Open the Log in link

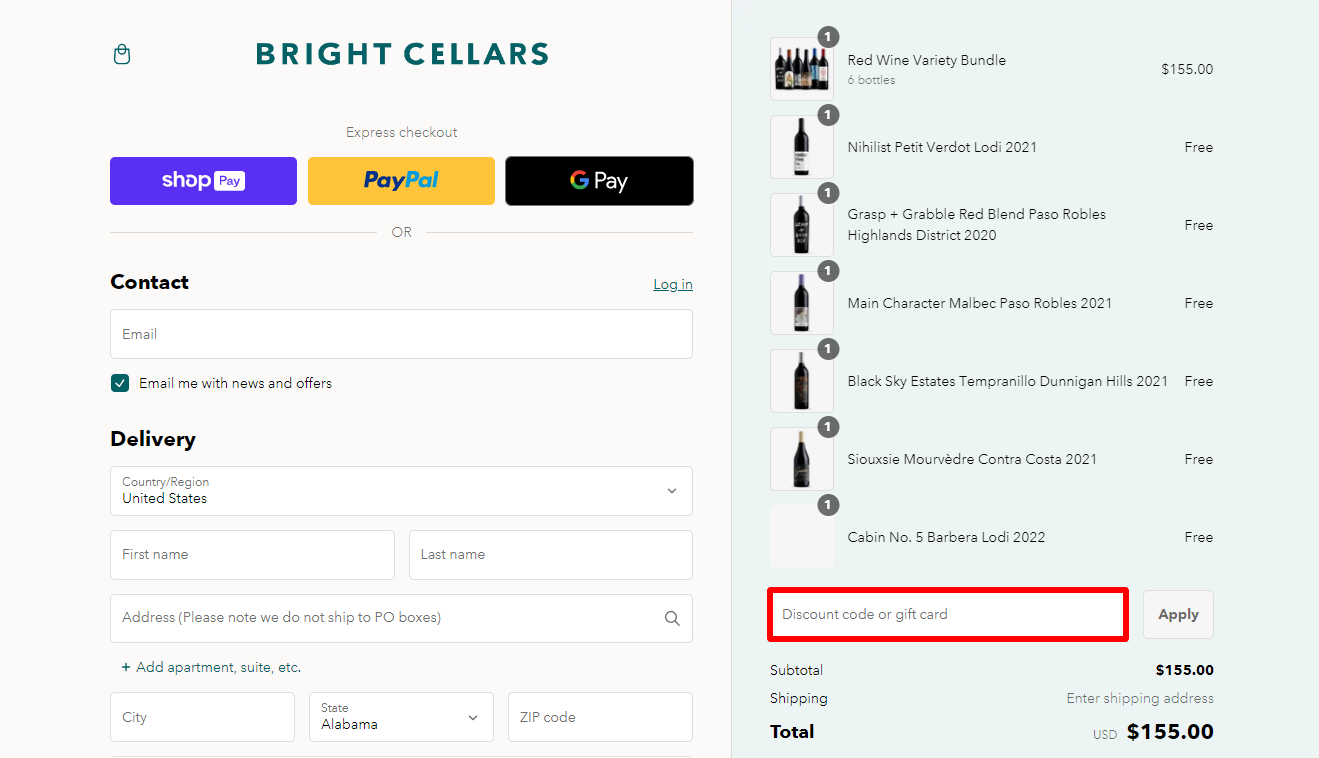pyautogui.click(x=672, y=284)
